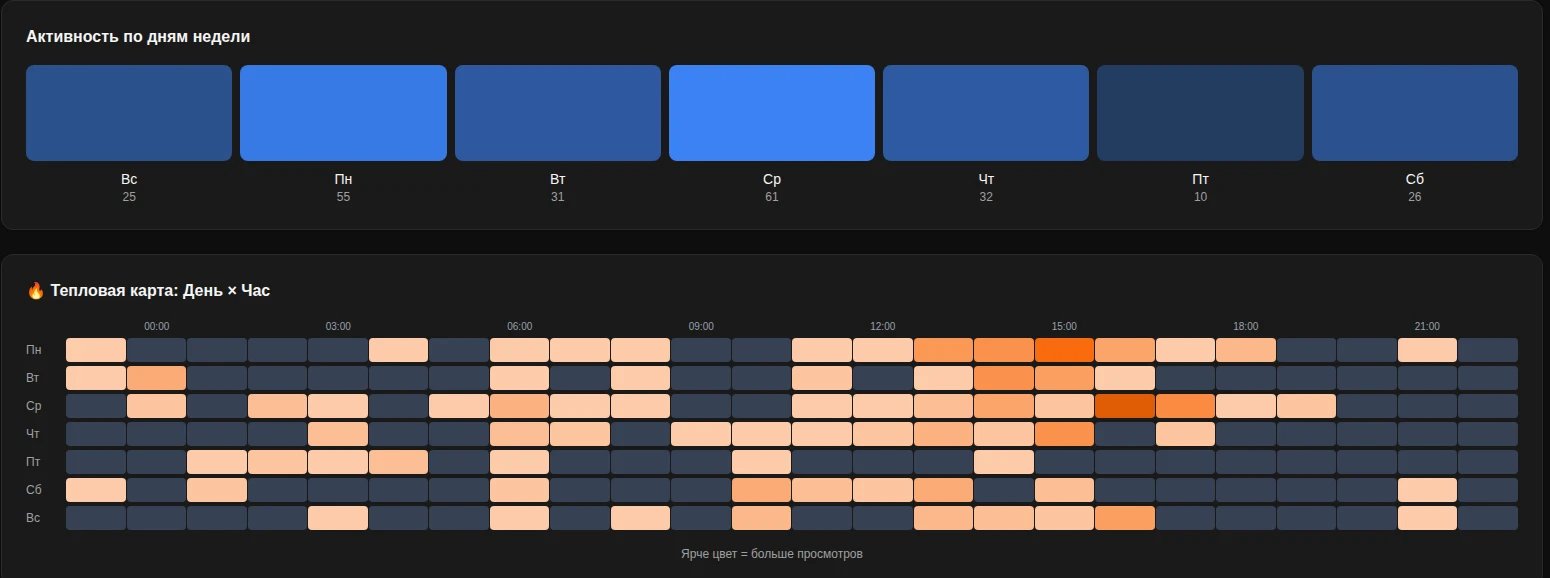Open the Сб activity block showing 26
The height and width of the screenshot is (578, 1550).
(1414, 113)
